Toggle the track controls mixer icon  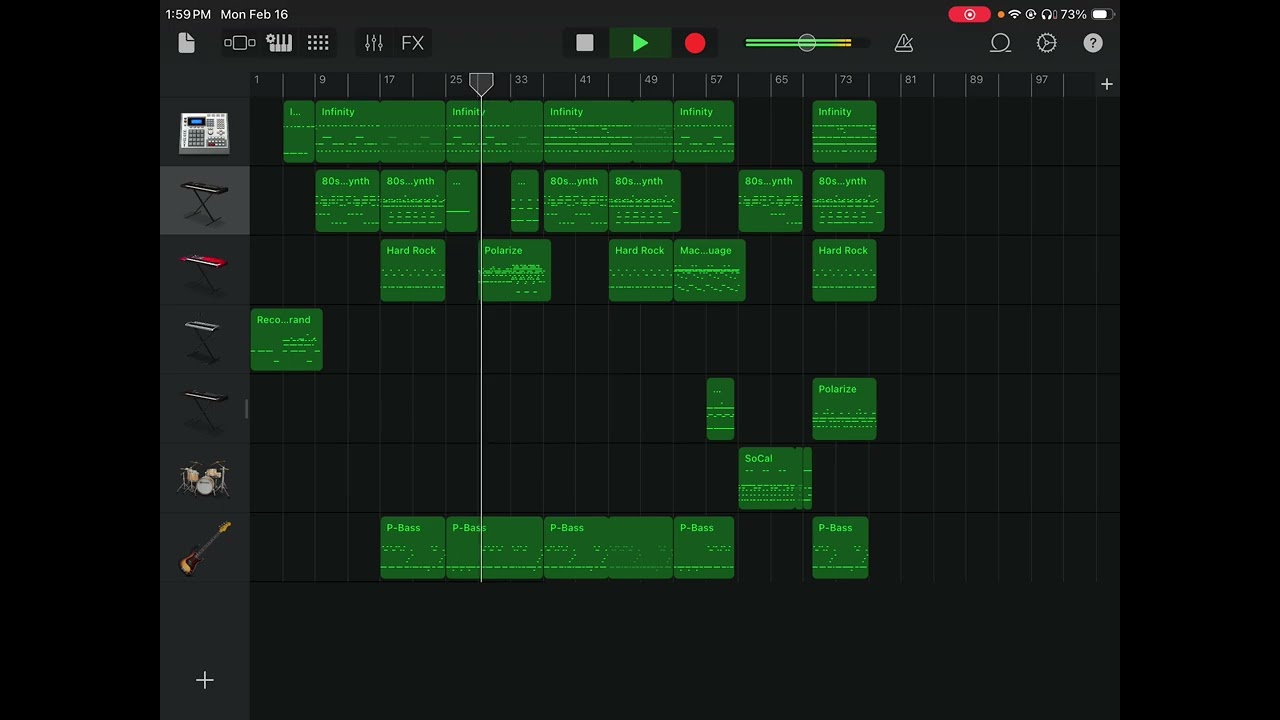click(374, 43)
